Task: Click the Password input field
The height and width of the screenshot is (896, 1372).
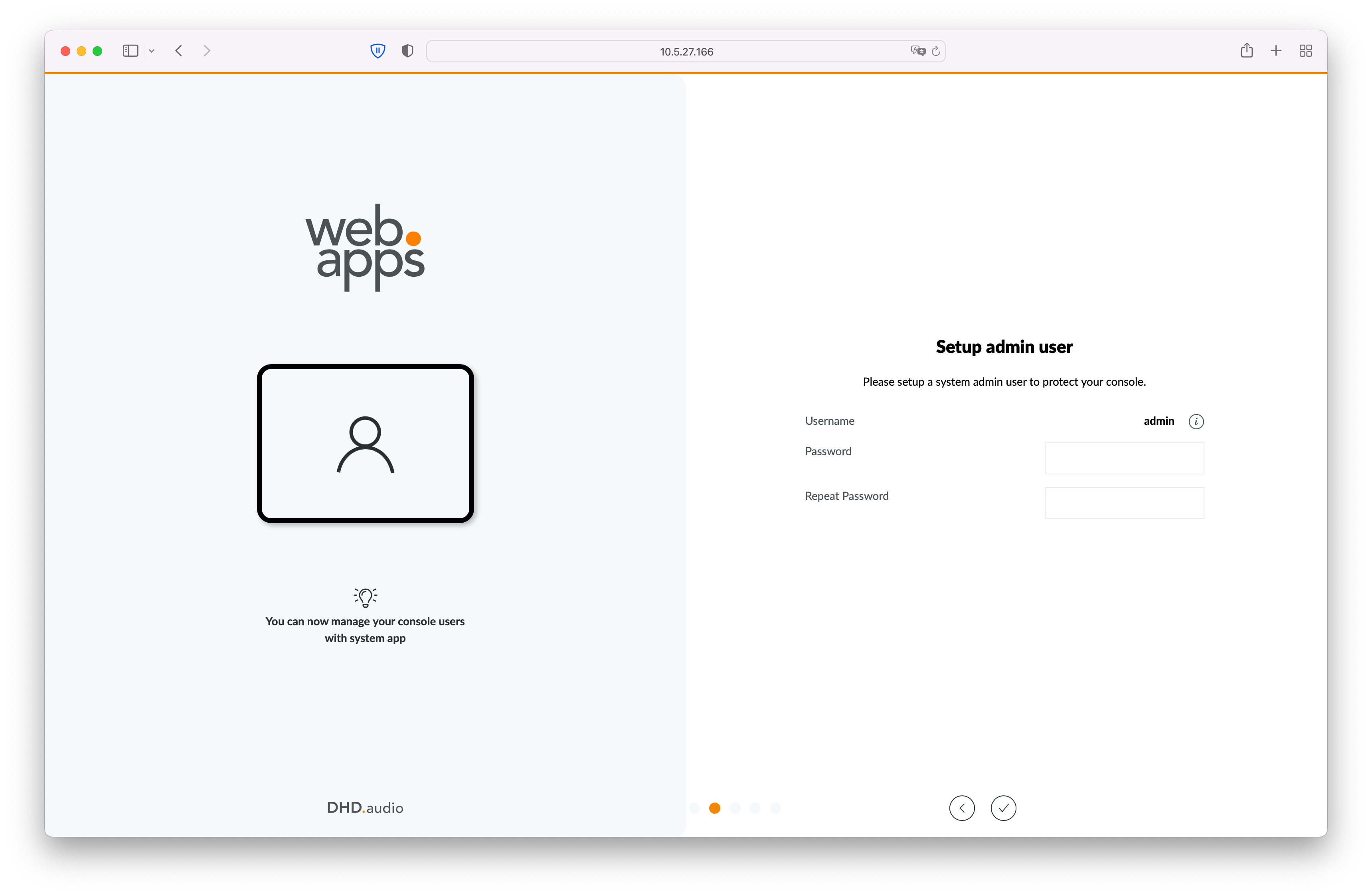Action: [1123, 458]
